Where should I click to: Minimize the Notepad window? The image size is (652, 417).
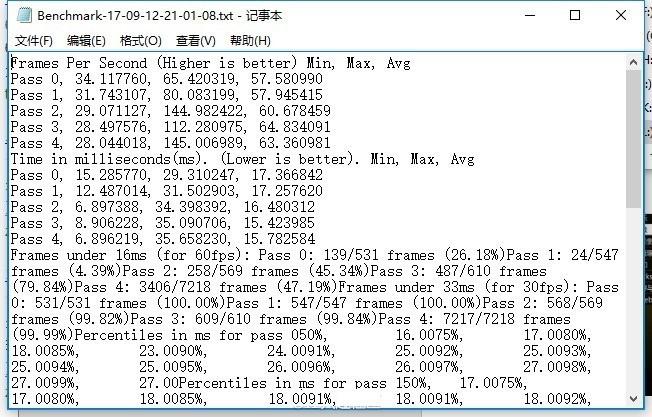point(530,16)
